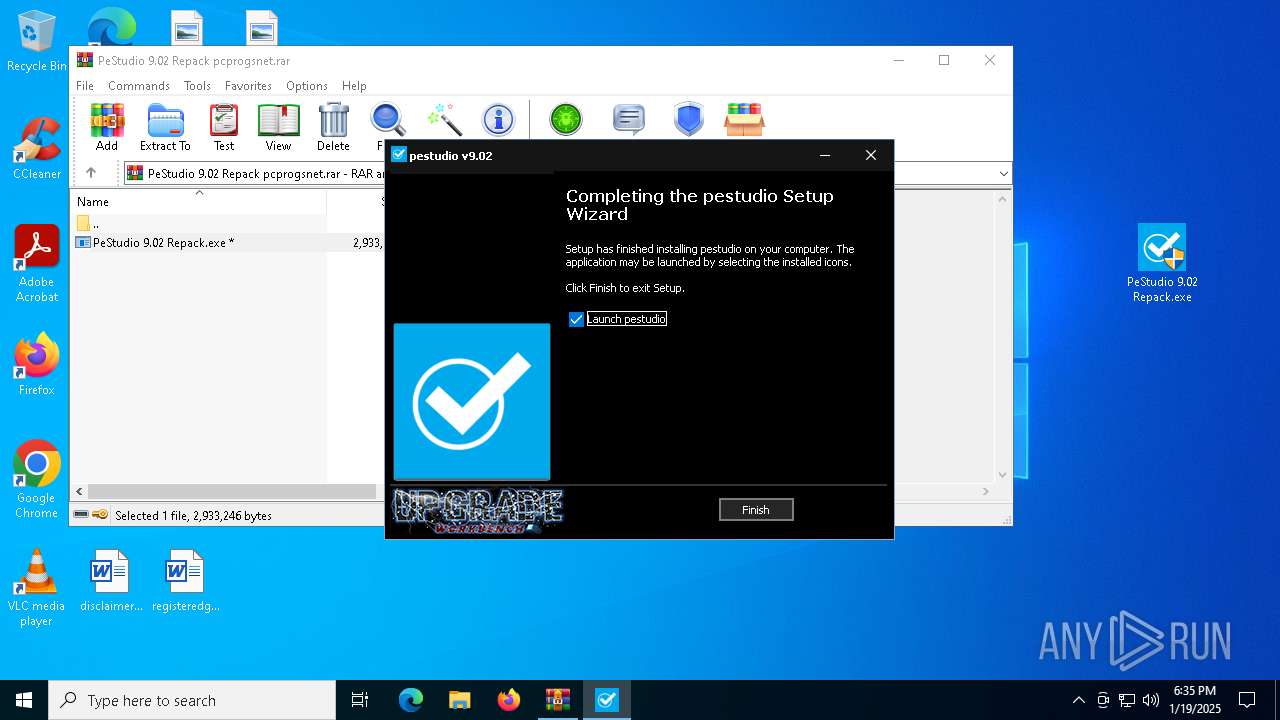Click the Test archive icon
Viewport: 1280px width, 720px height.
point(224,127)
